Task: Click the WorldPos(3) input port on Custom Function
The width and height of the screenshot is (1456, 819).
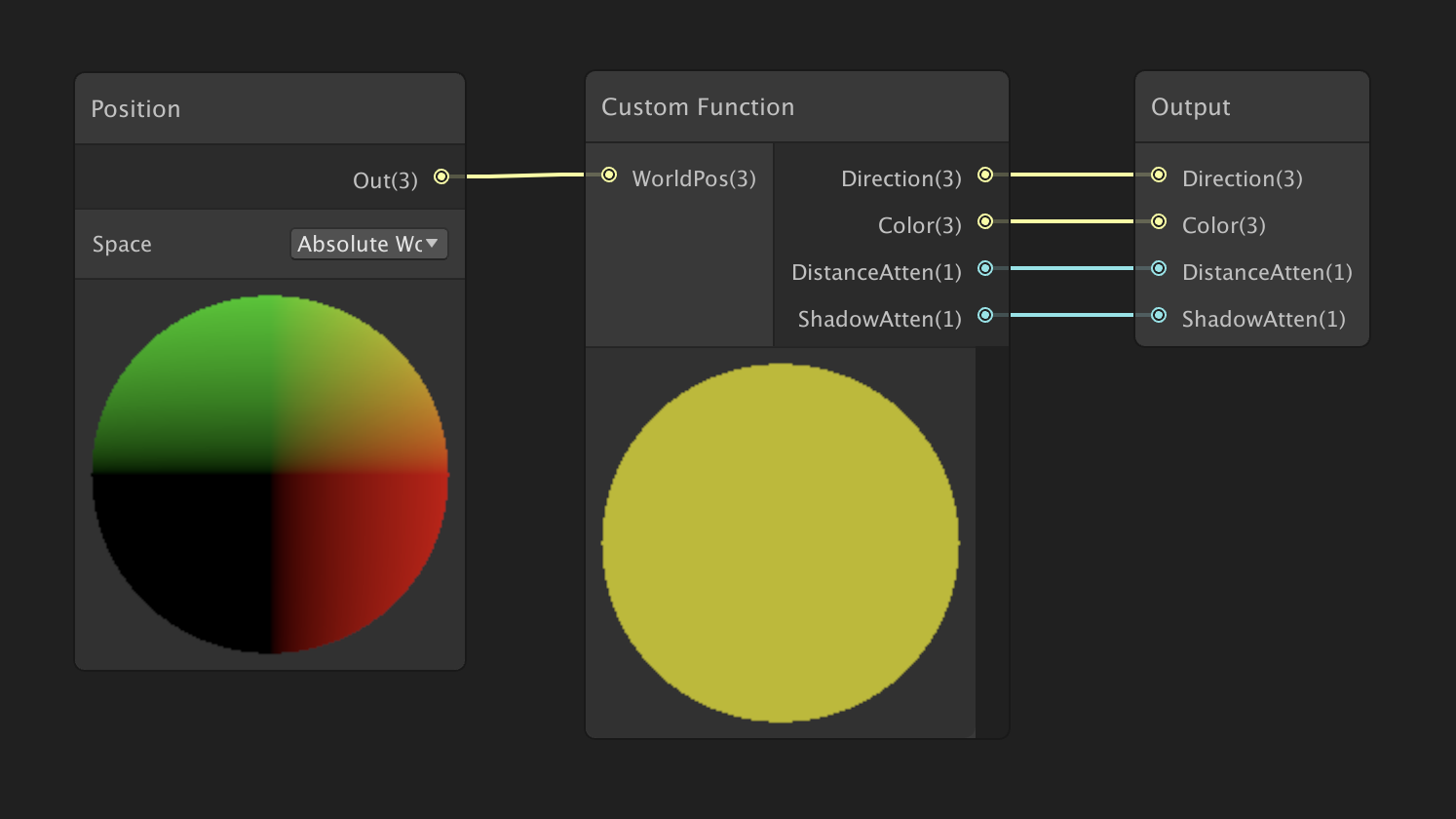Action: [609, 175]
